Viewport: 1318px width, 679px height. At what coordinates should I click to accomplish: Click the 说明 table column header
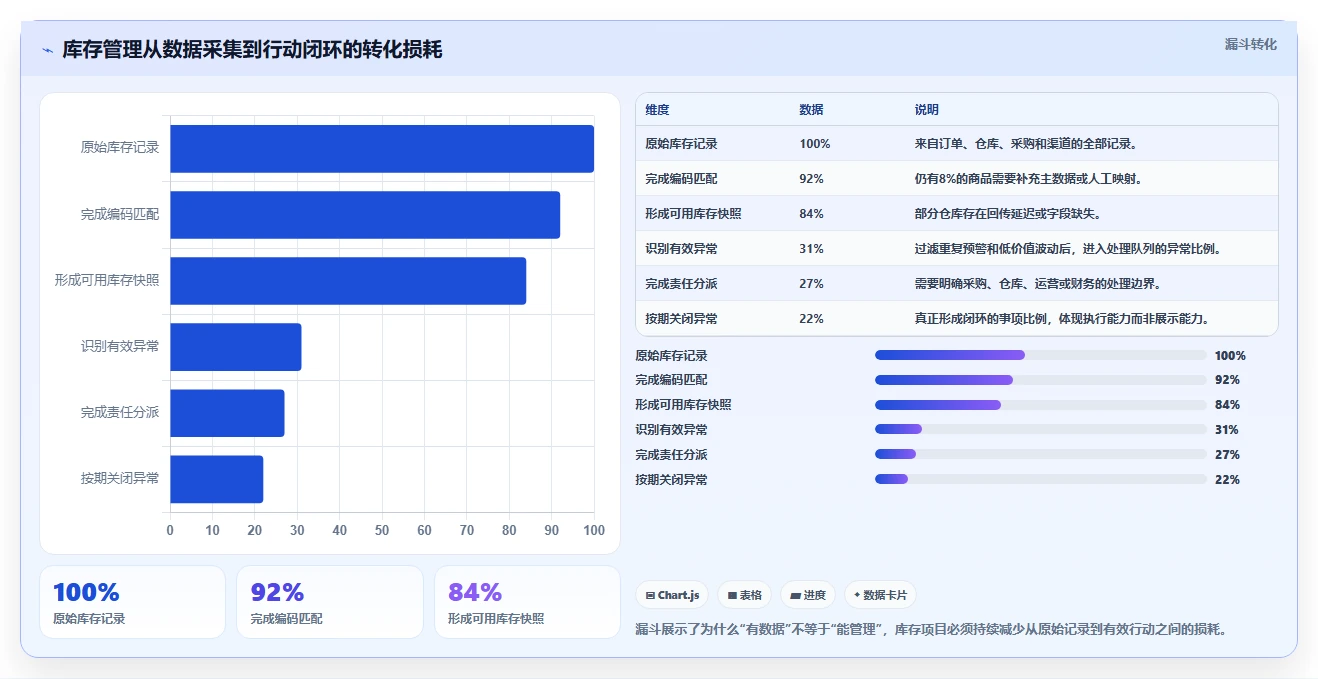[926, 110]
